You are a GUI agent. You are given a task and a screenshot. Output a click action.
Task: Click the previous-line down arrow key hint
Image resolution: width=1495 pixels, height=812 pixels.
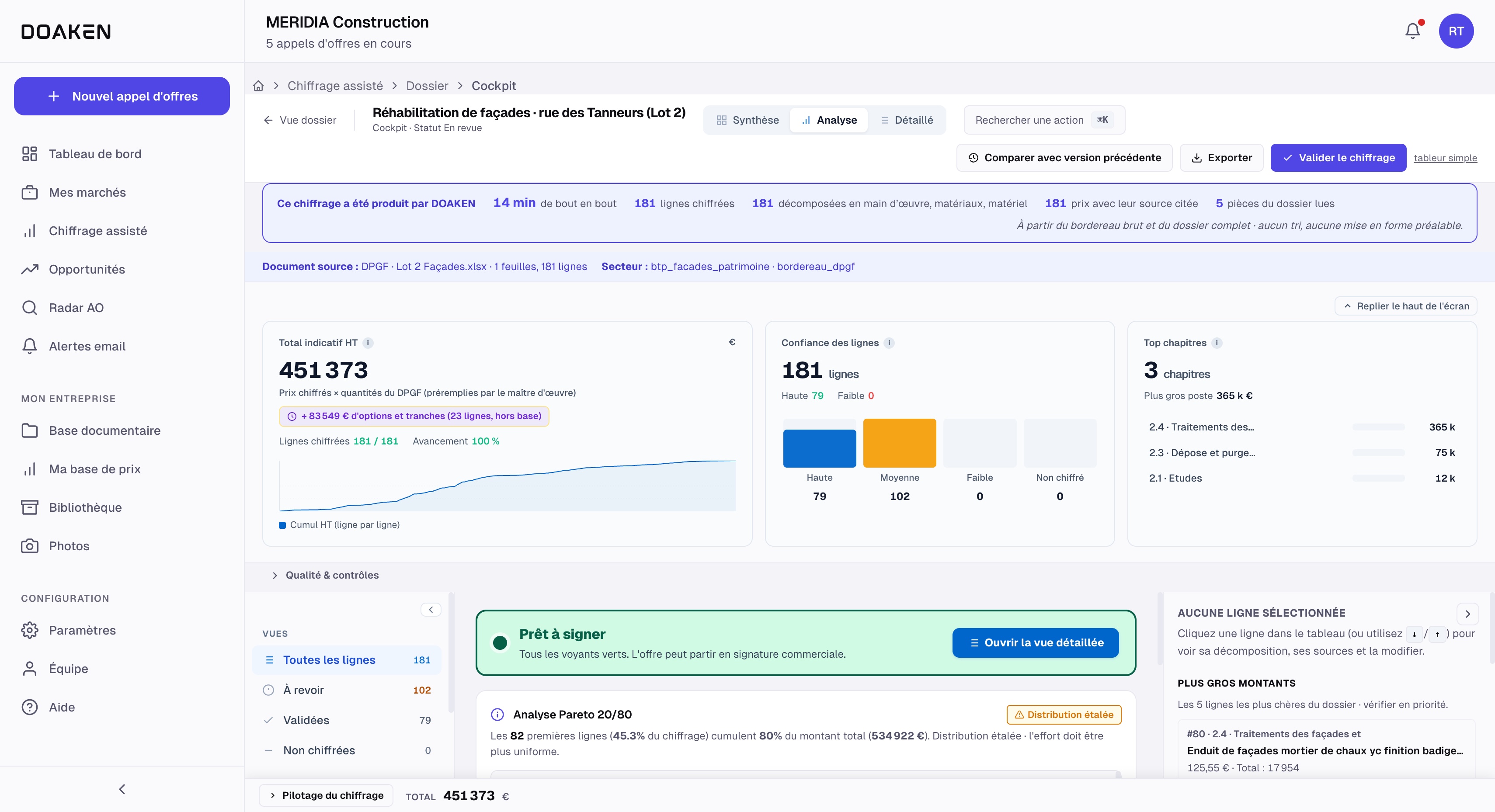click(x=1414, y=635)
